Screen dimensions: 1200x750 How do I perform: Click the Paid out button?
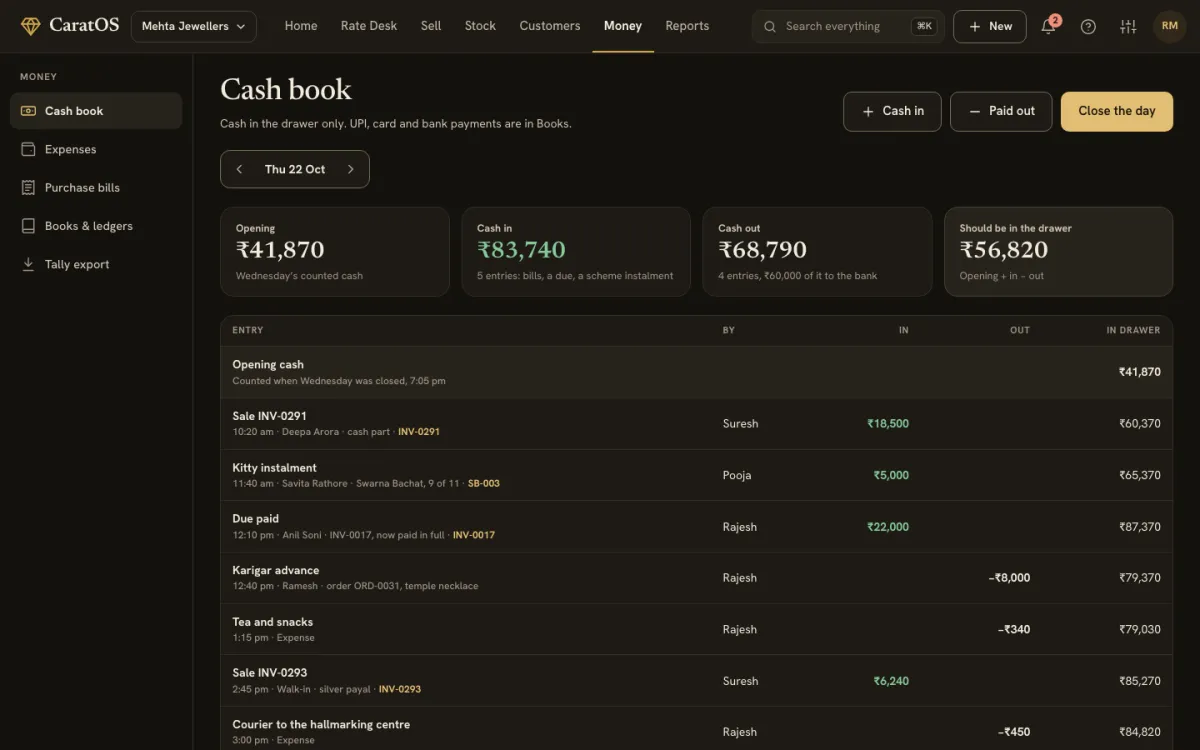coord(1001,111)
